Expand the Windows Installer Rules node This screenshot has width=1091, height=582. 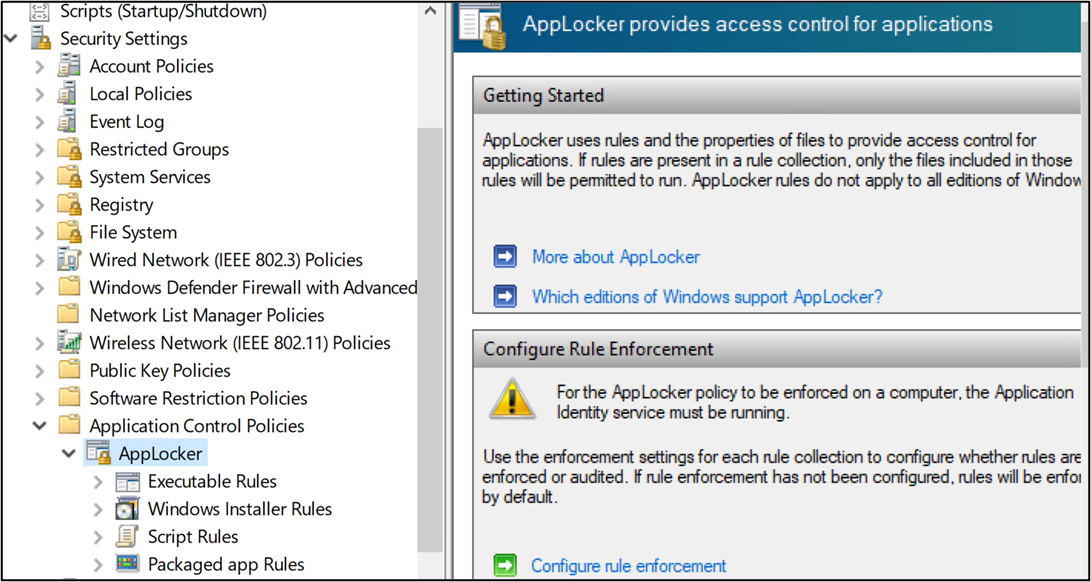(x=97, y=509)
